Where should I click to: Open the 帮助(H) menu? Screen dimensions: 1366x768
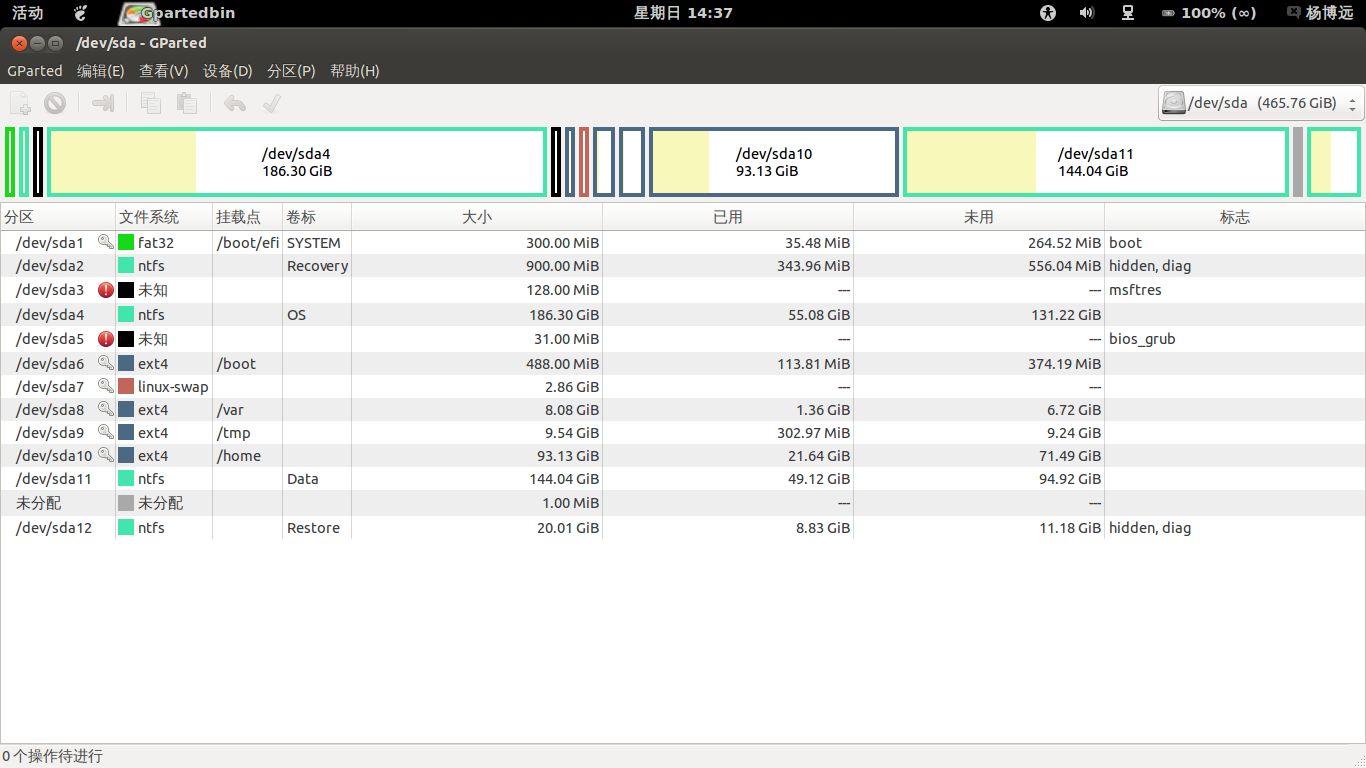click(x=355, y=71)
